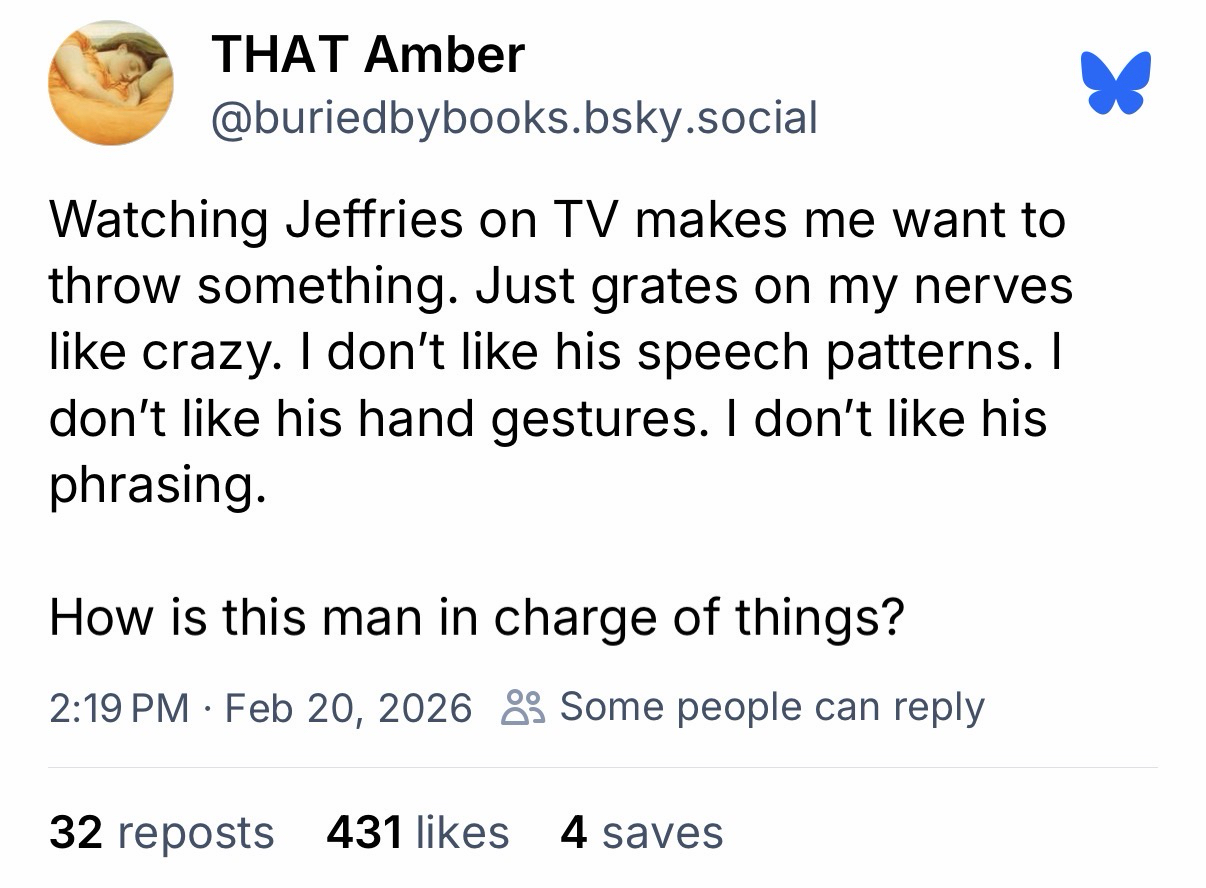1206x888 pixels.
Task: Click the word 'phrasing.' in the post
Action: click(x=158, y=485)
